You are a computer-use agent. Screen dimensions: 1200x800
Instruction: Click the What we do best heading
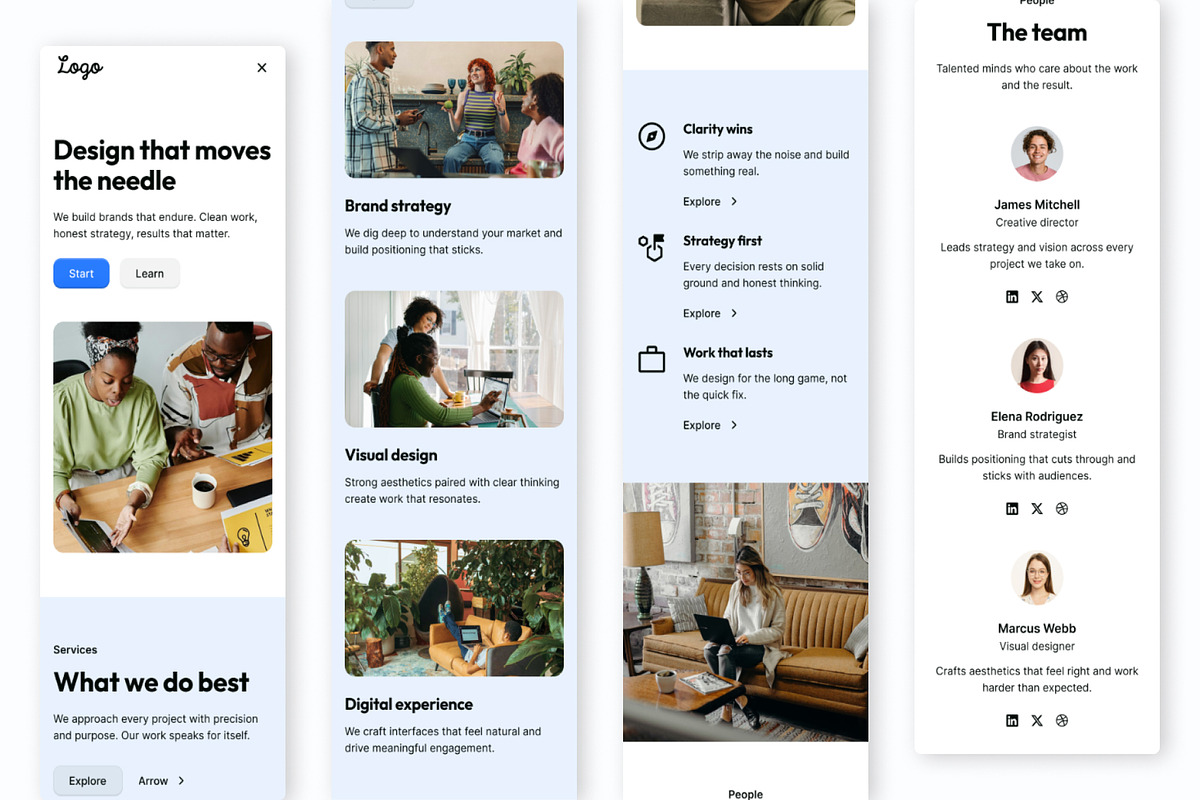pyautogui.click(x=151, y=683)
